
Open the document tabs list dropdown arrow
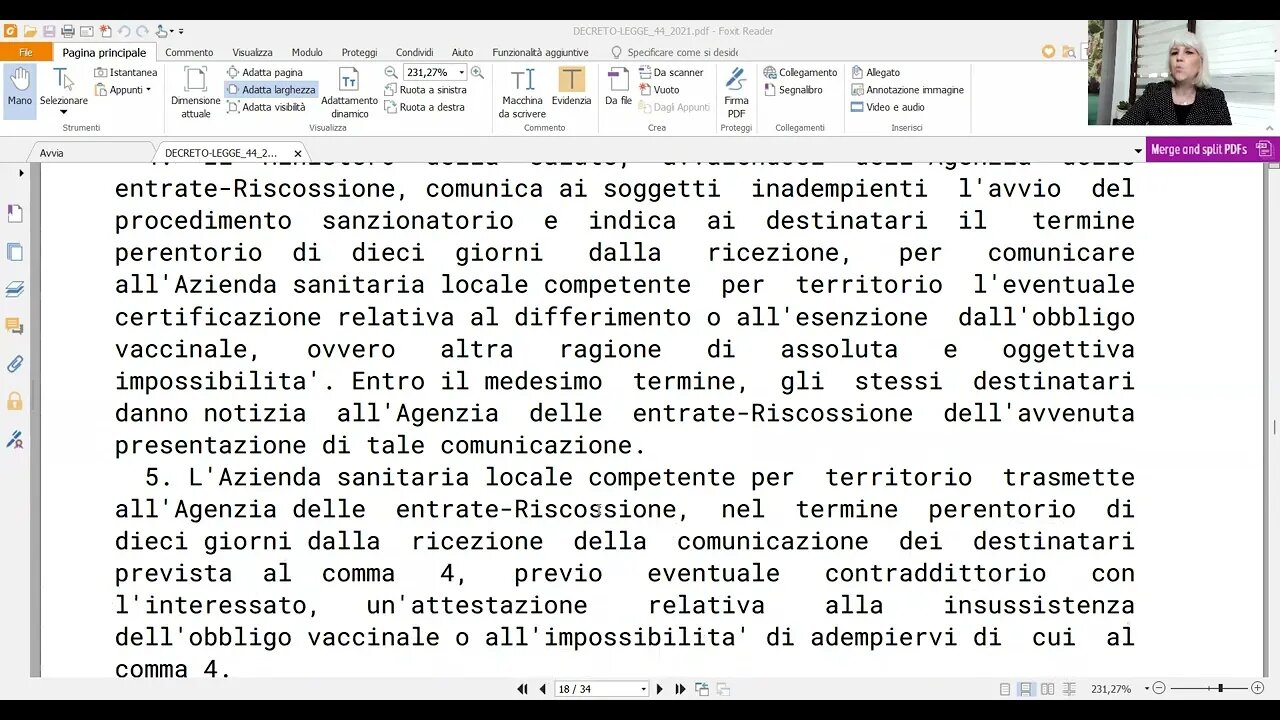[1138, 152]
